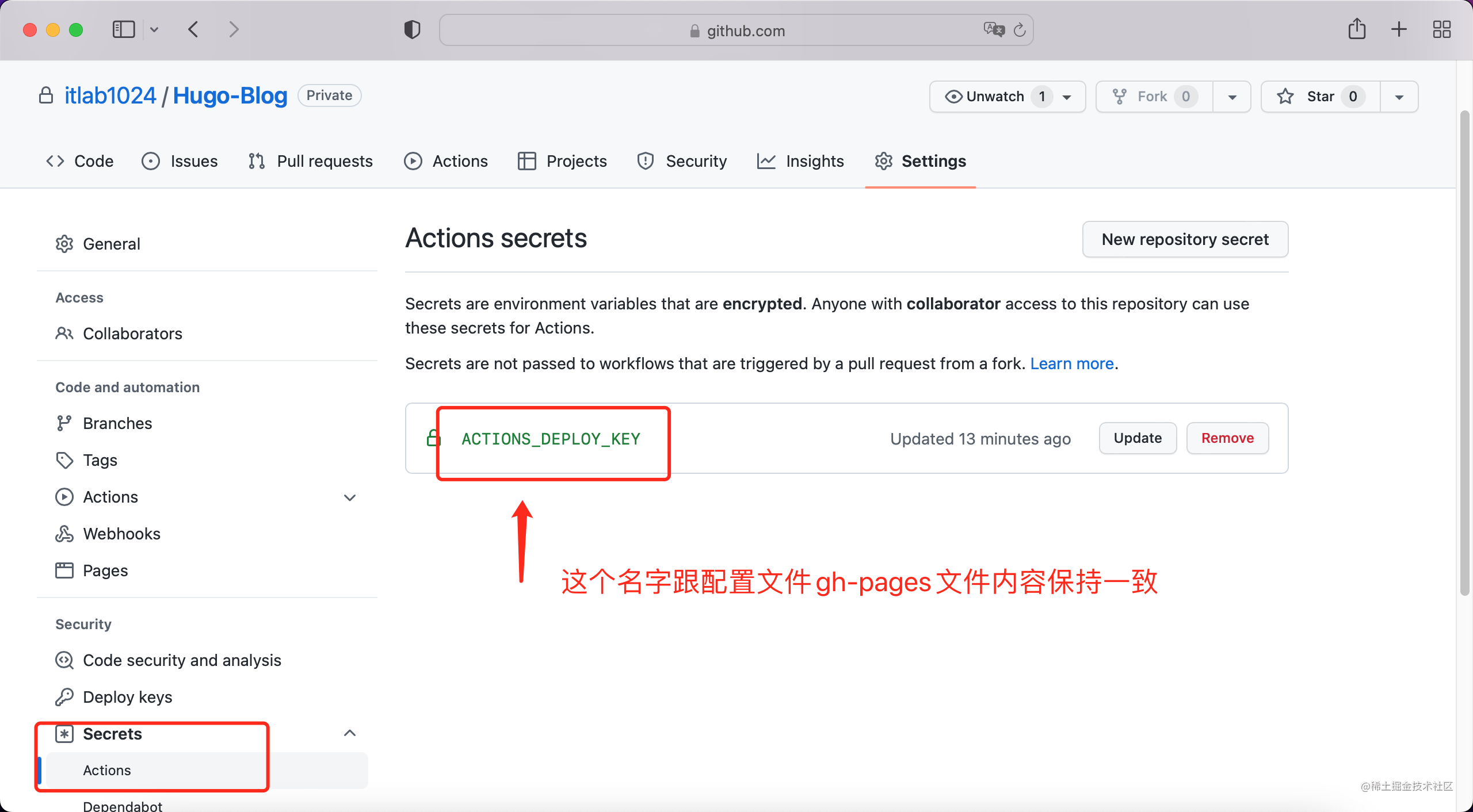Click the privacy shield icon in toolbar

click(412, 29)
